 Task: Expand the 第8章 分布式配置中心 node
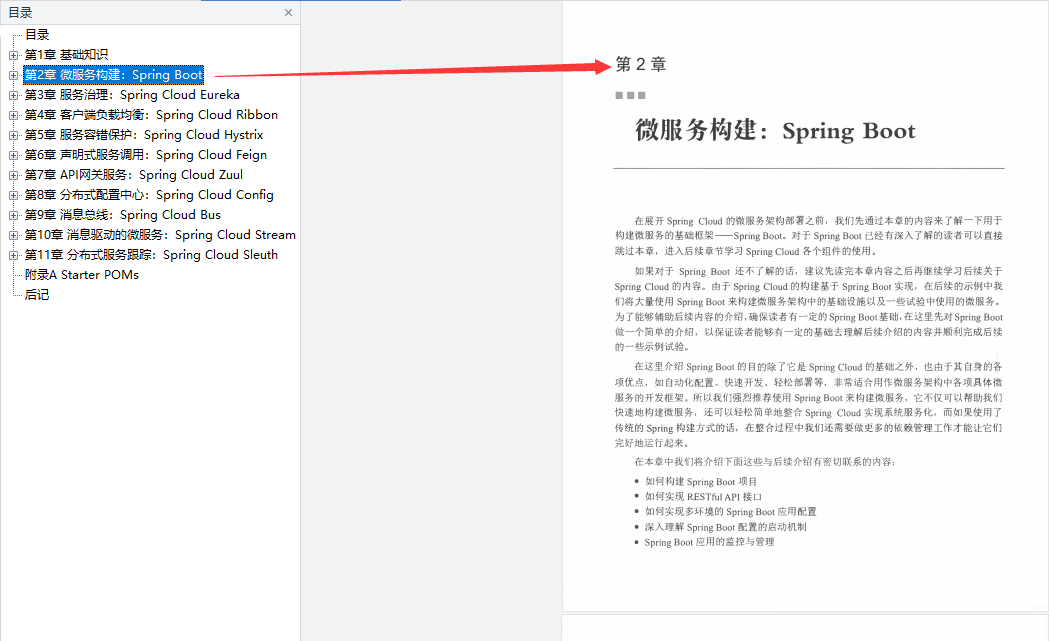[13, 195]
